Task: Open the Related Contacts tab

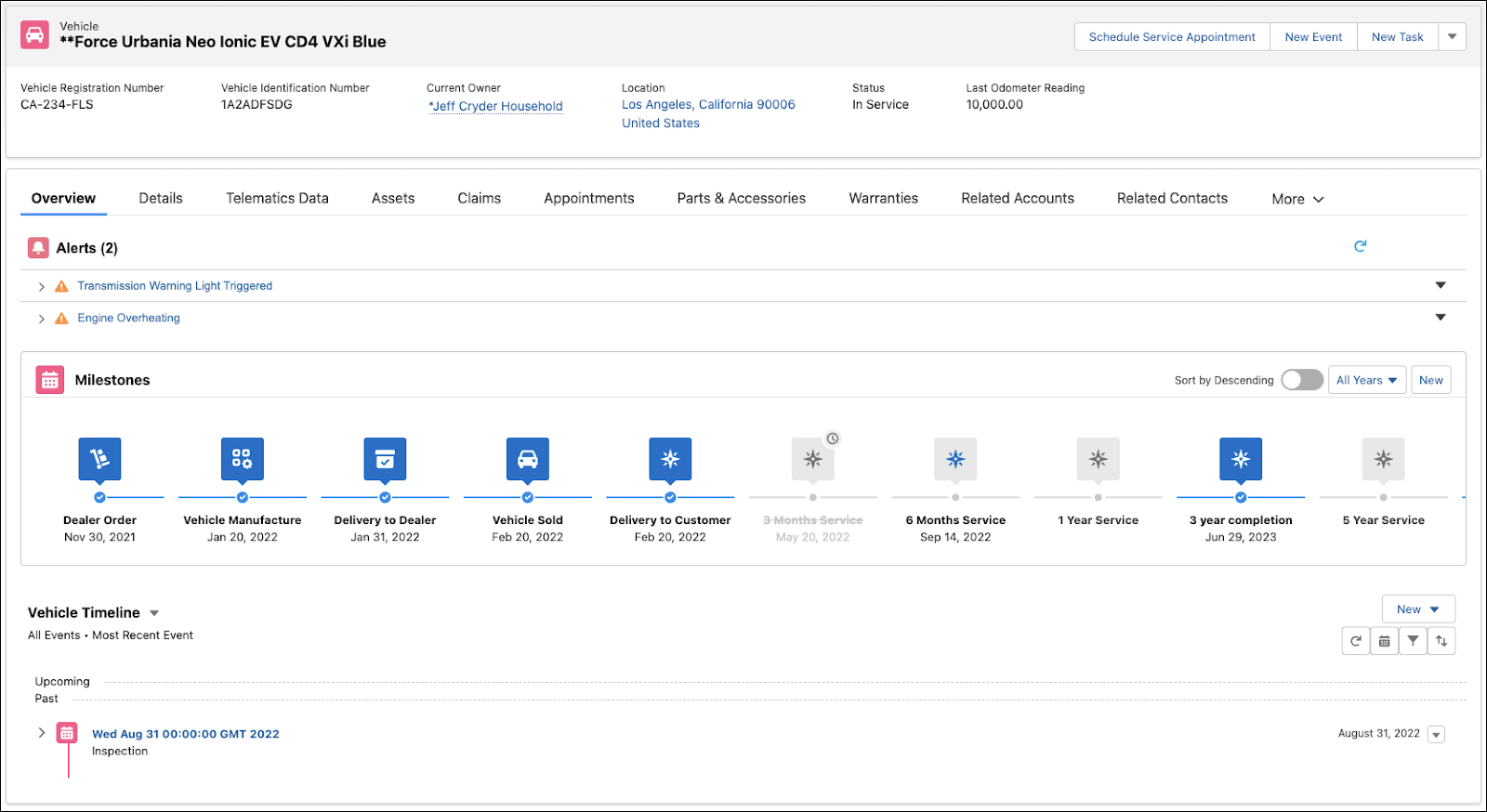Action: point(1172,198)
